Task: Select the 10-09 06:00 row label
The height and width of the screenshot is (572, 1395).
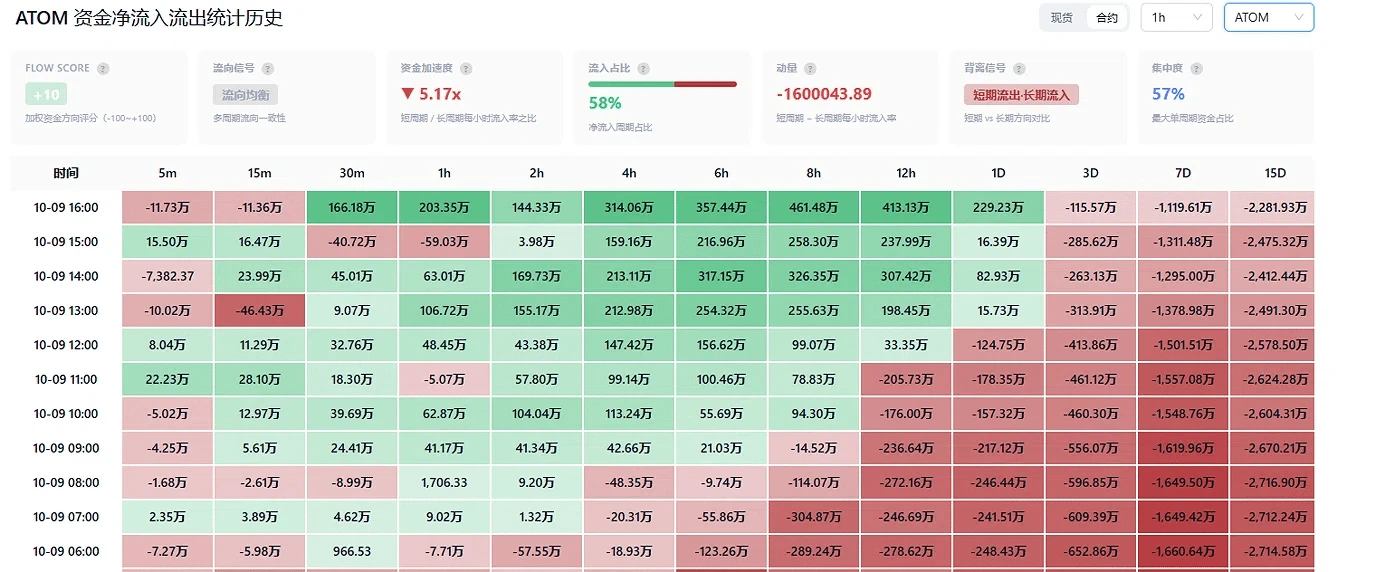Action: pyautogui.click(x=66, y=552)
